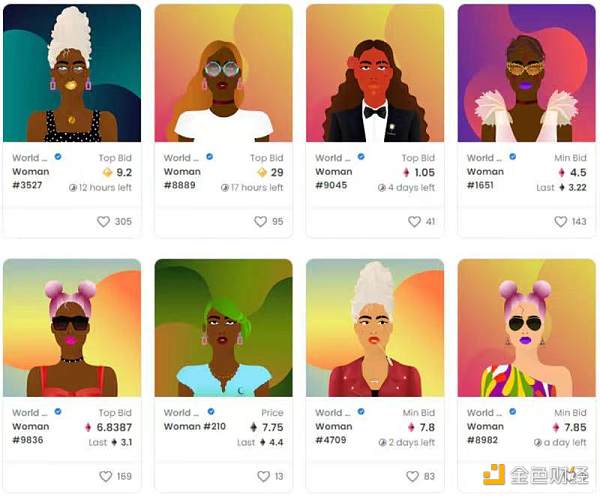This screenshot has width=600, height=496.
Task: Open collection name link on Woman #4709
Action: [333, 413]
